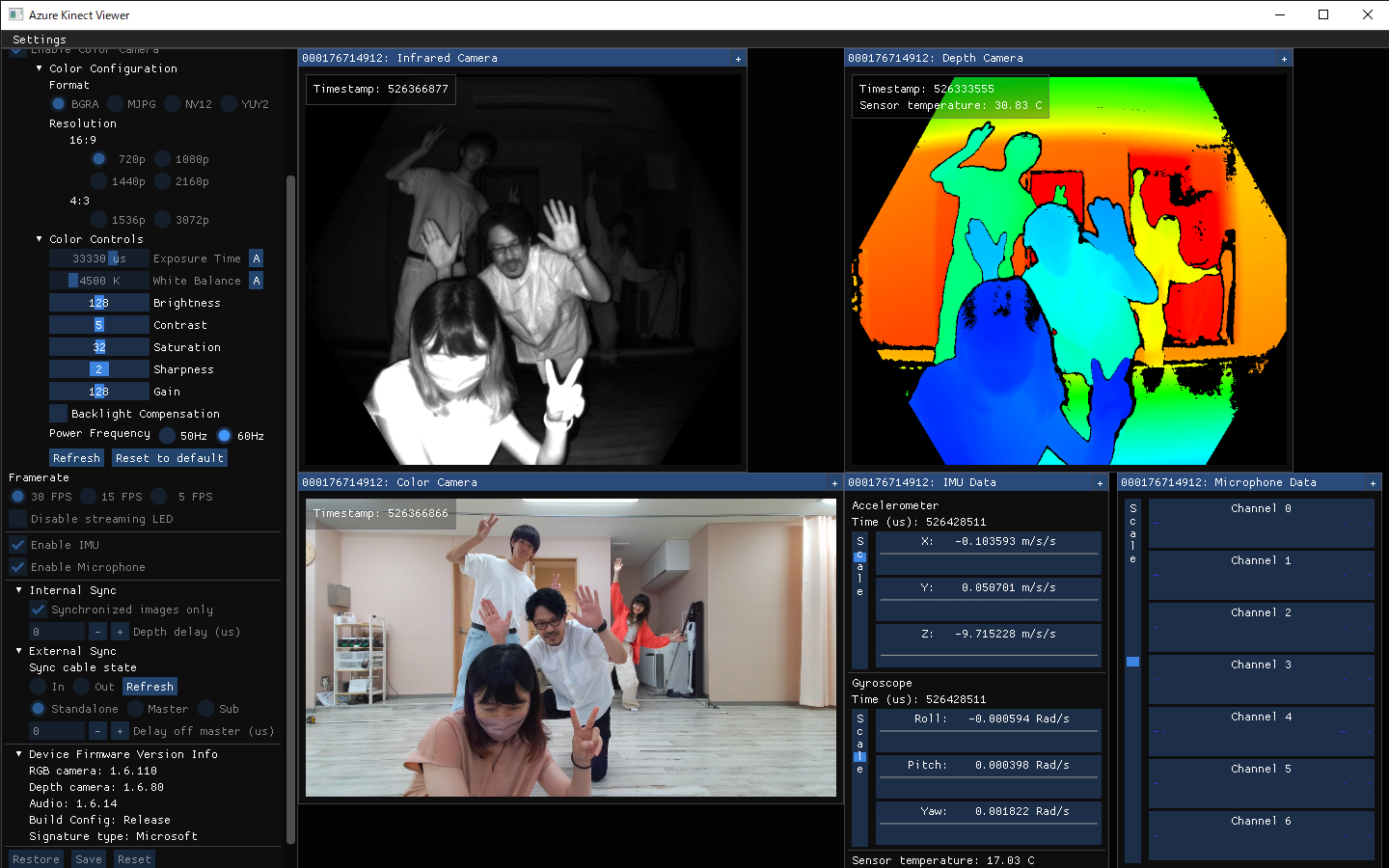Toggle auto mode 'A' for White Balance

point(256,281)
